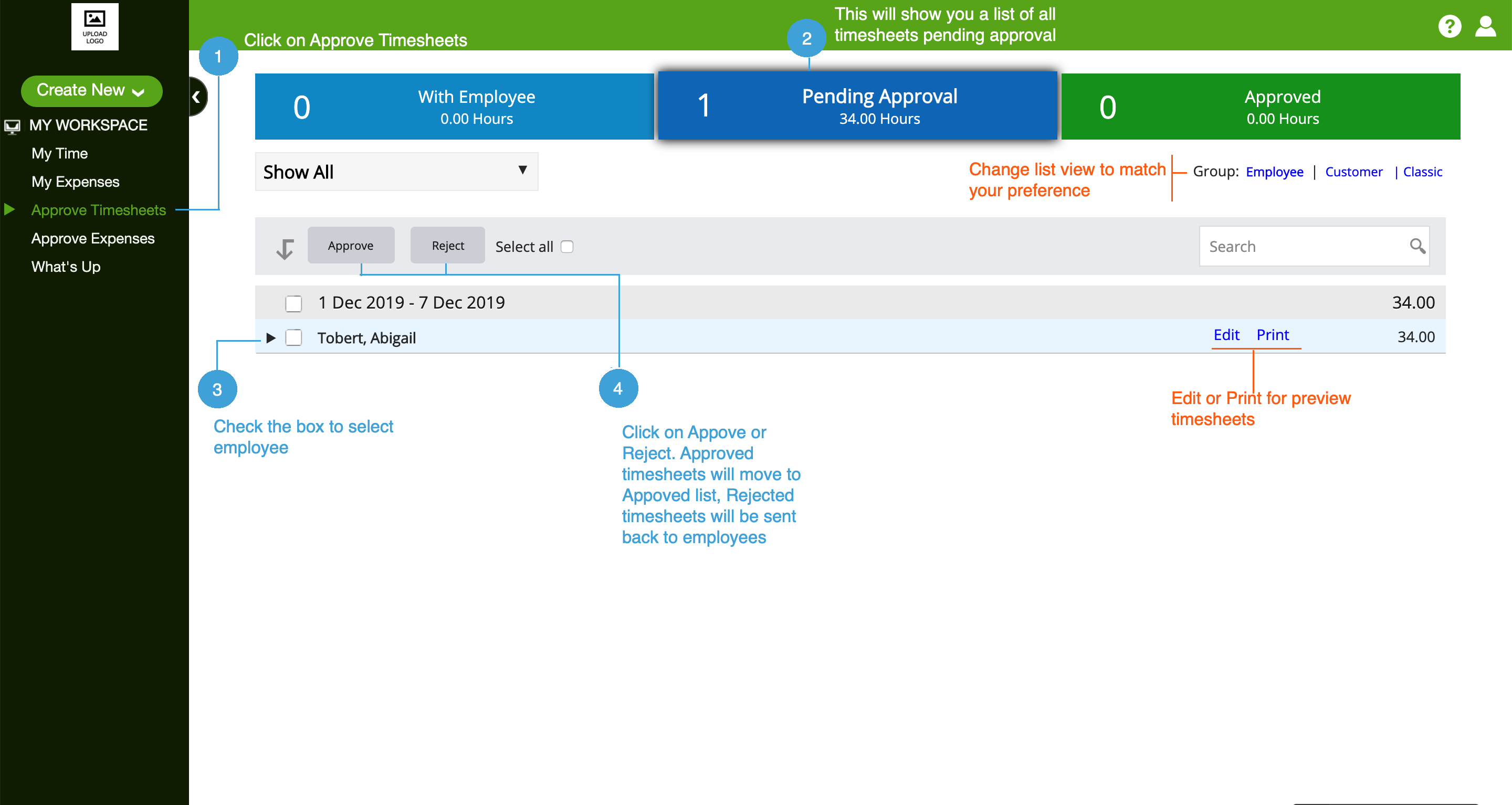Open the Show All dropdown
This screenshot has height=805, width=1512.
[396, 172]
